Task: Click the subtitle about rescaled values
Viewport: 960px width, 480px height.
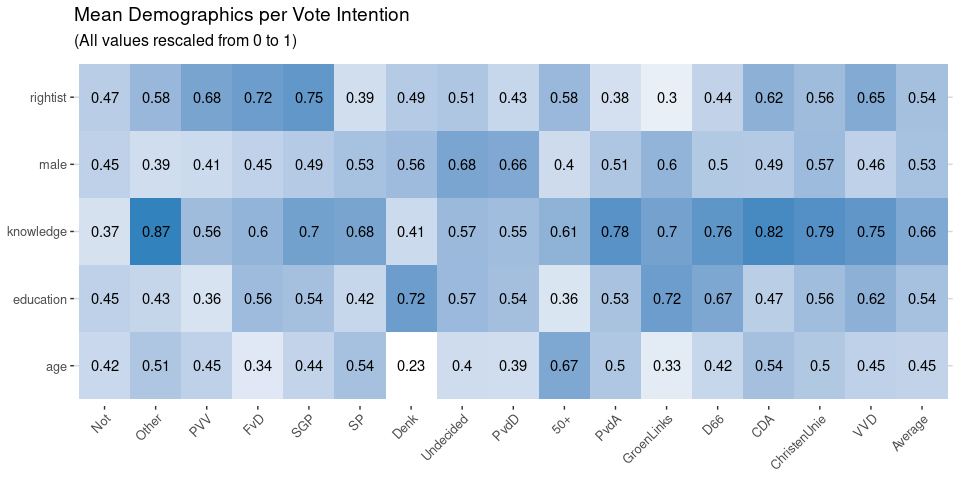Action: tap(185, 42)
